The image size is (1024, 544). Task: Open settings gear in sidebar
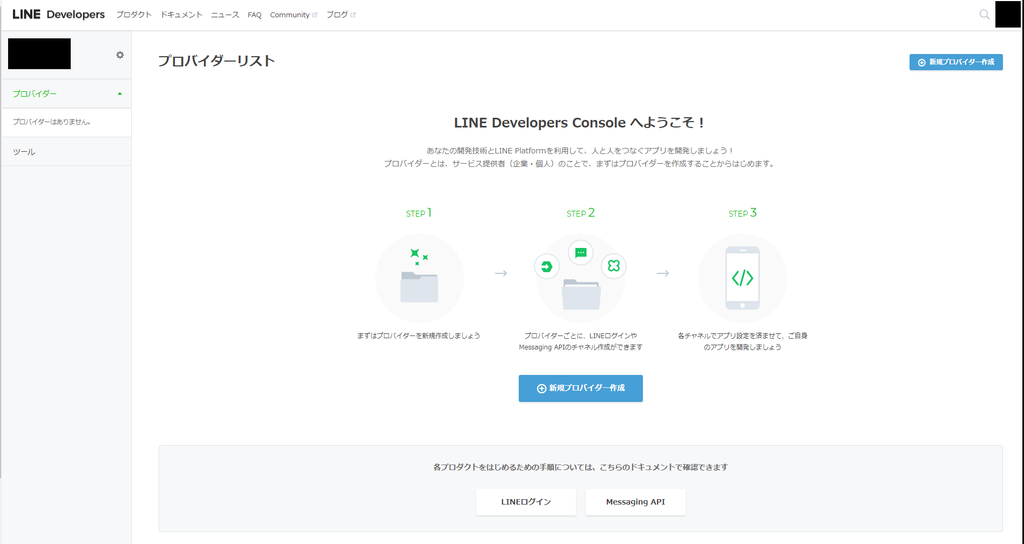(120, 55)
